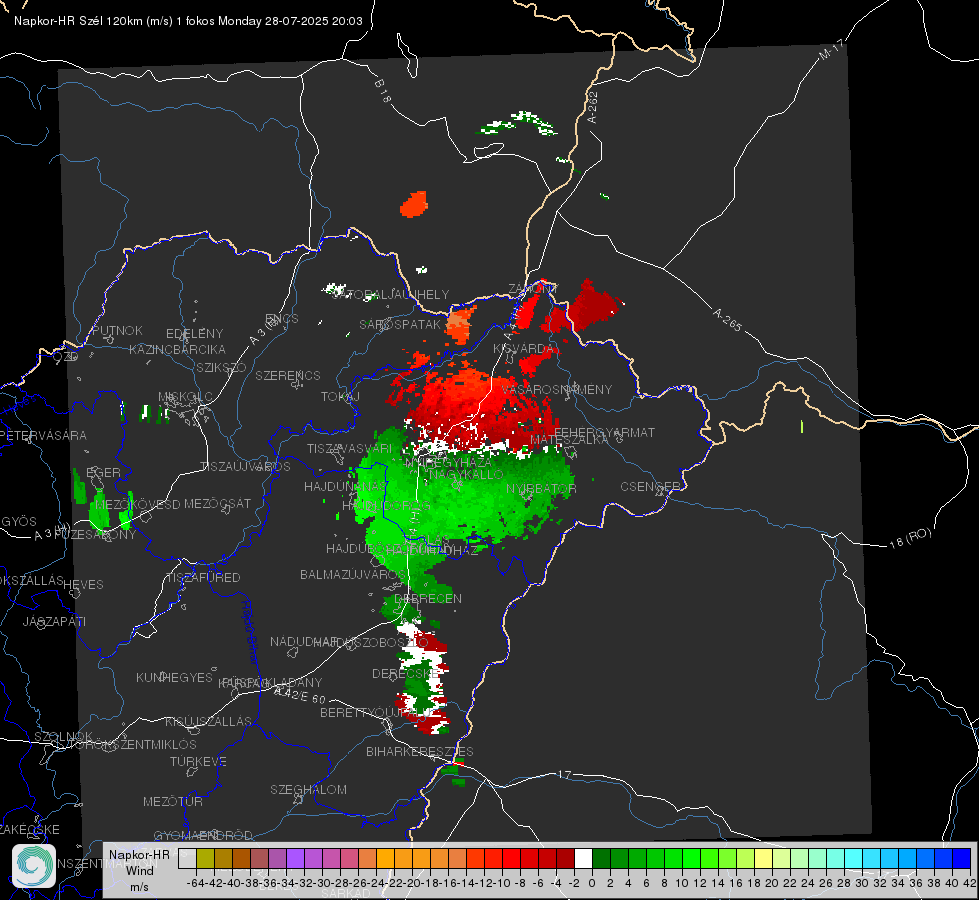Click the MEZŐKÖVESD label

(x=138, y=504)
